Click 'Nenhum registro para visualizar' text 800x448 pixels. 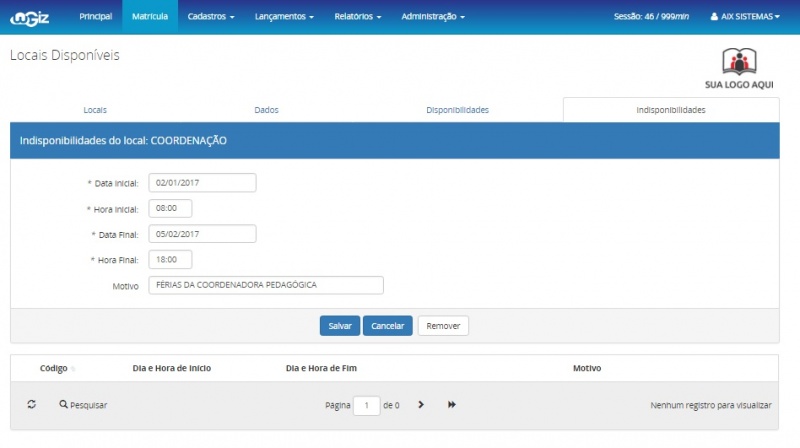click(711, 405)
